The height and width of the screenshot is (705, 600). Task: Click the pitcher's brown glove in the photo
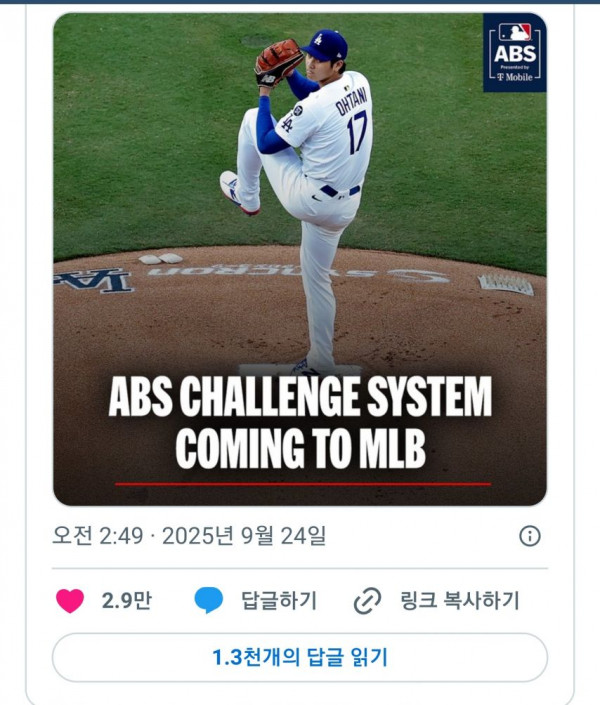[x=278, y=62]
